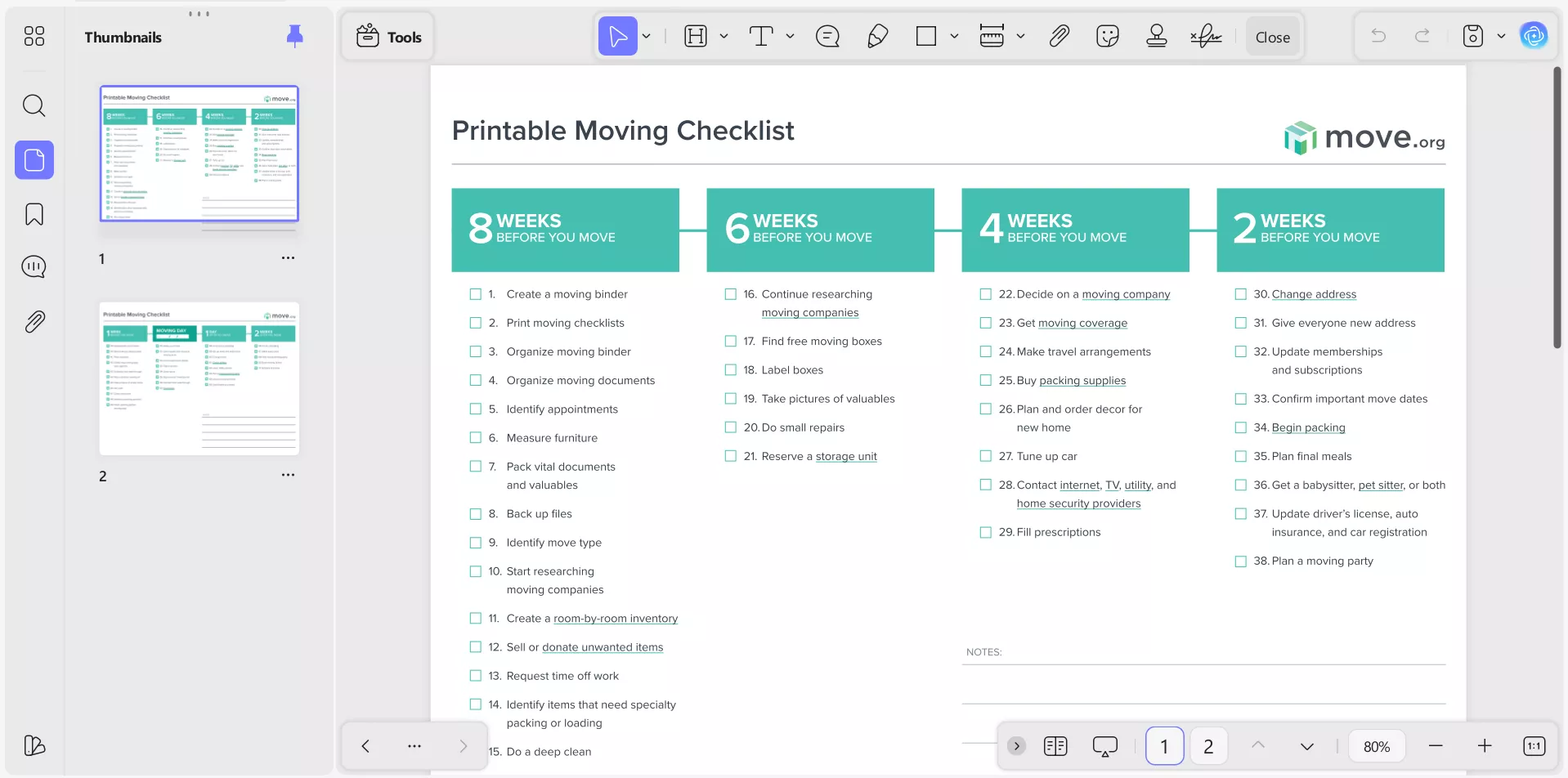Check the 'Print moving checklists' checkbox
The width and height of the screenshot is (1568, 778).
[475, 323]
